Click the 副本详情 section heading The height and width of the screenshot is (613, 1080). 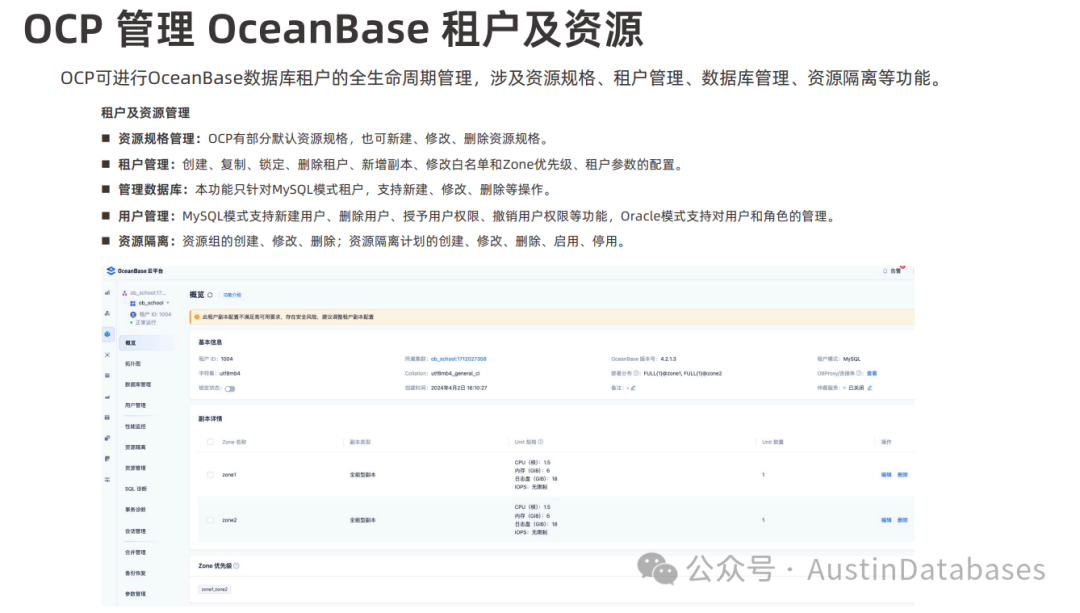pos(210,419)
